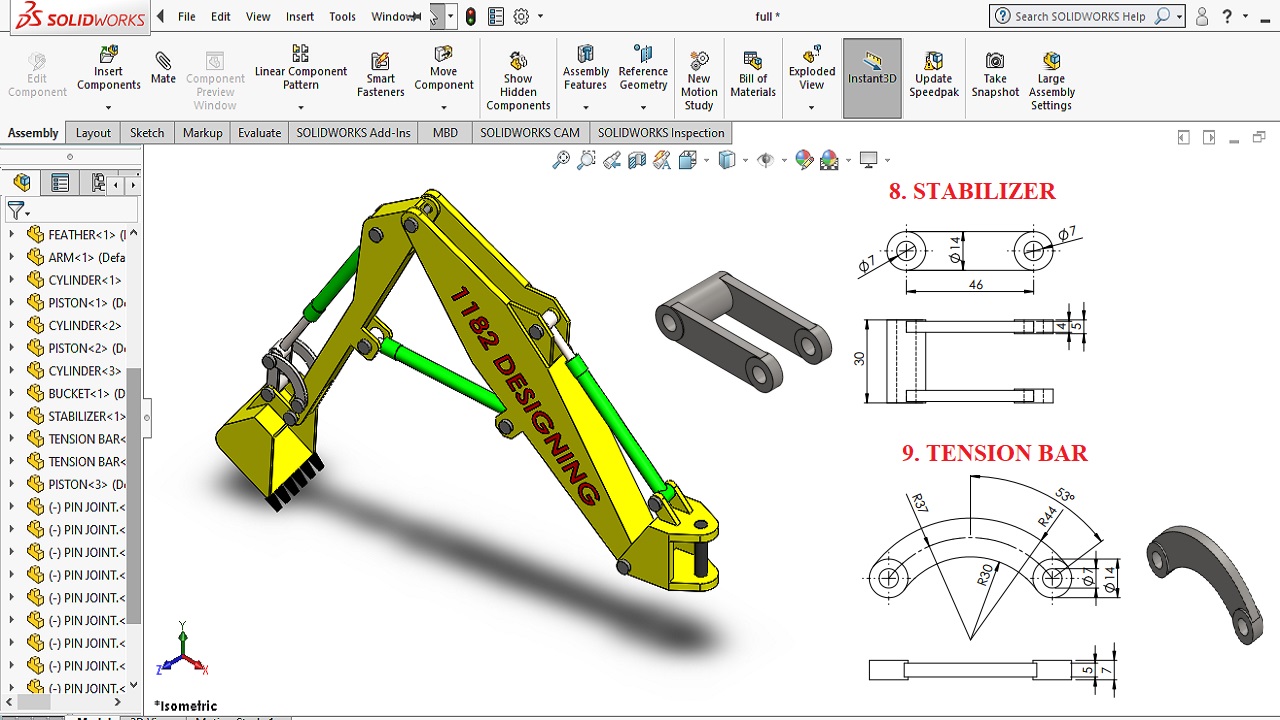Toggle the Instant3D button

click(x=872, y=79)
